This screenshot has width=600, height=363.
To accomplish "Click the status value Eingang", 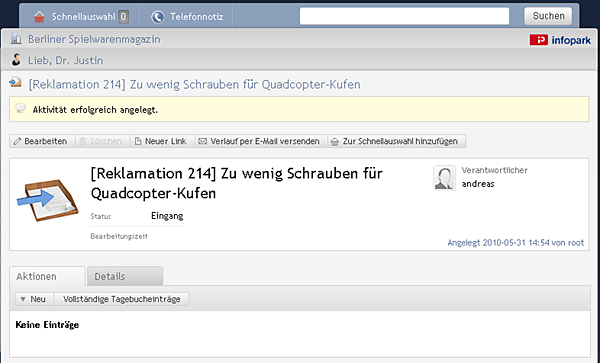I will coord(167,216).
